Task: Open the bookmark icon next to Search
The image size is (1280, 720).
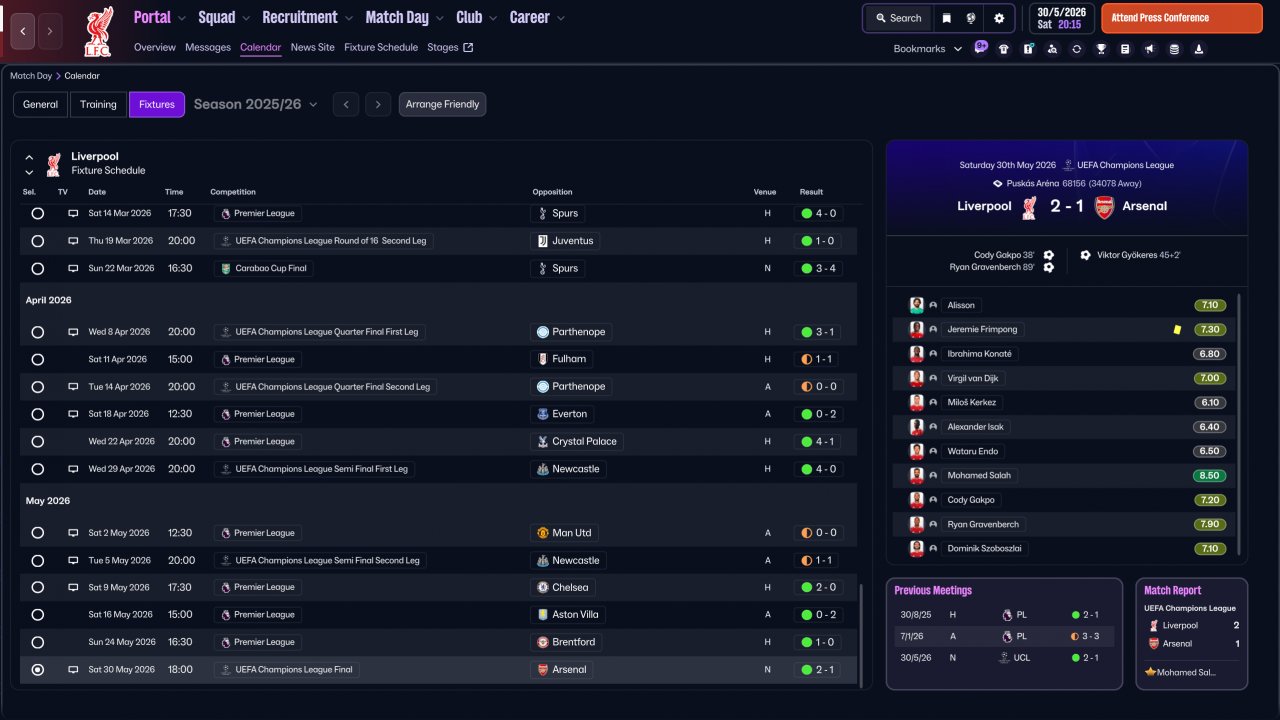Action: [x=946, y=18]
